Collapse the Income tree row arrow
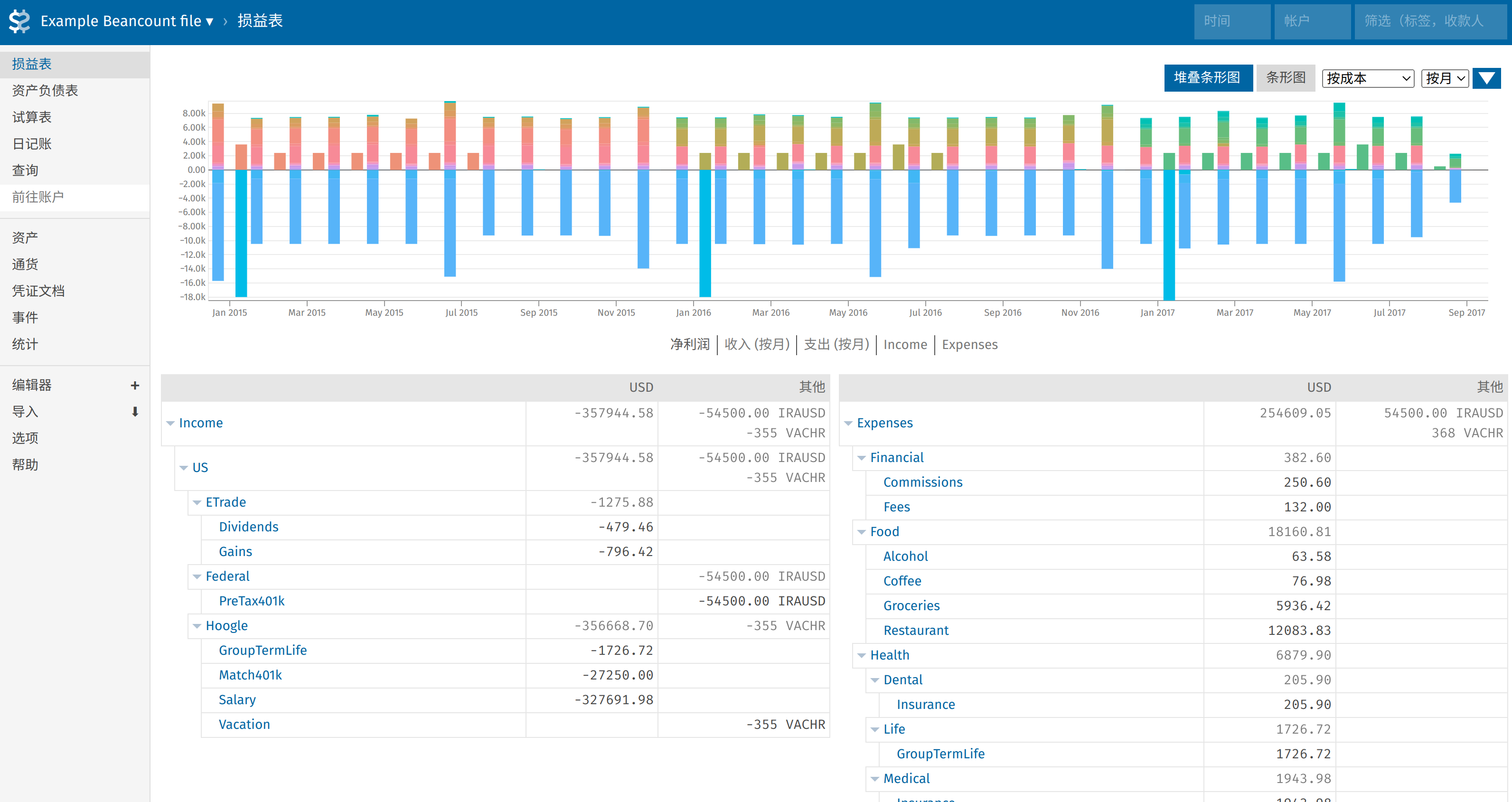The width and height of the screenshot is (1512, 802). point(170,423)
